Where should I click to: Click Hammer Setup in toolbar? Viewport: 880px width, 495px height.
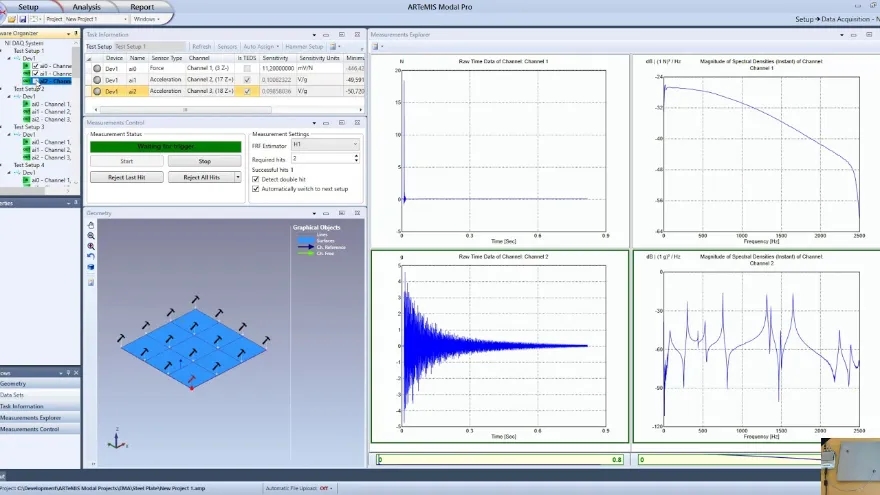304,47
